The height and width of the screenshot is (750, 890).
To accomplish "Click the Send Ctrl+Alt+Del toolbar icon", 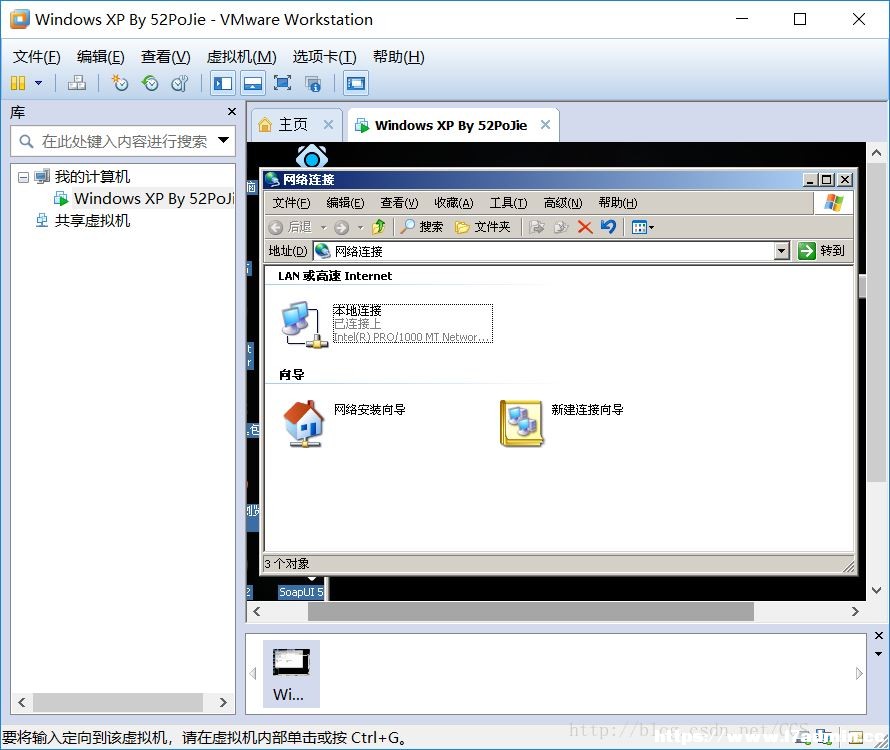I will (x=77, y=83).
